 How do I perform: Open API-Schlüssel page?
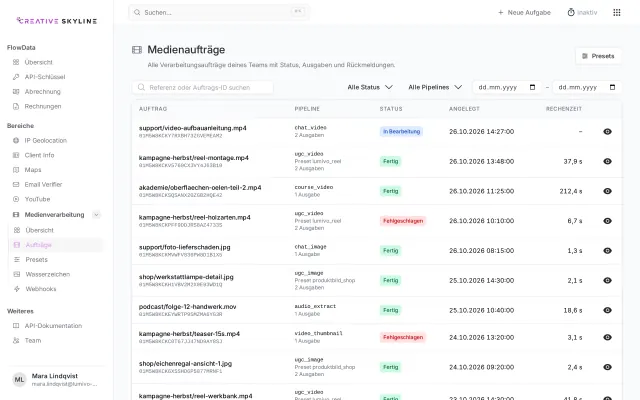(44, 77)
